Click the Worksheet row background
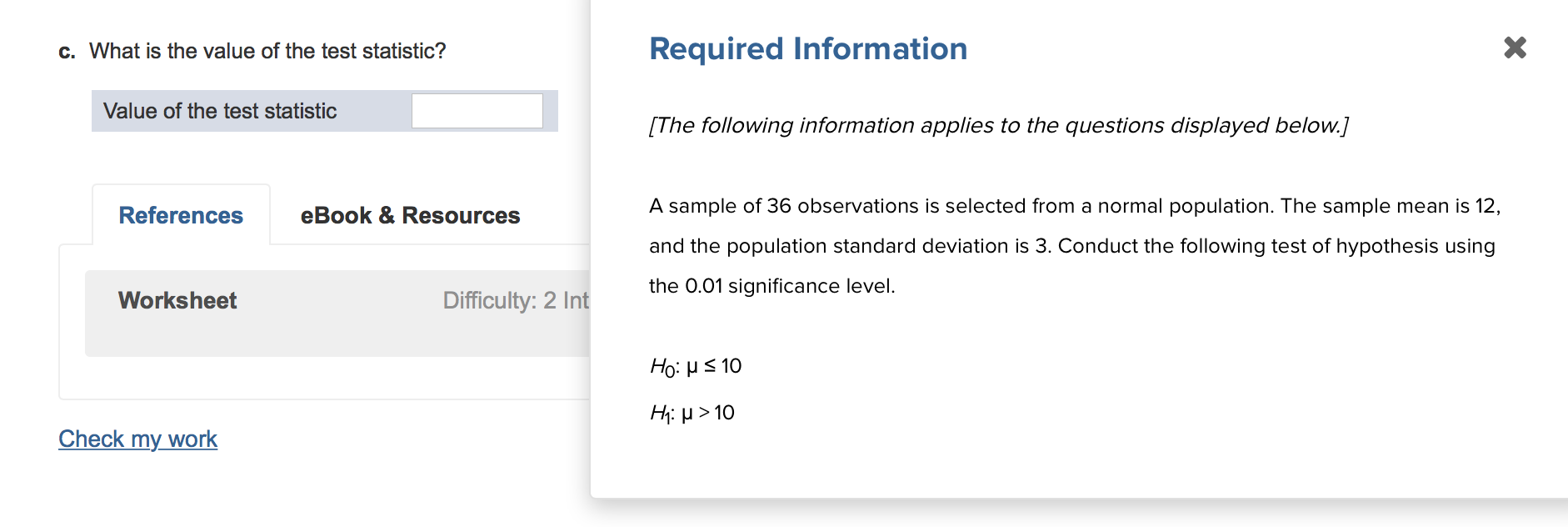The image size is (1568, 527). coord(333,313)
